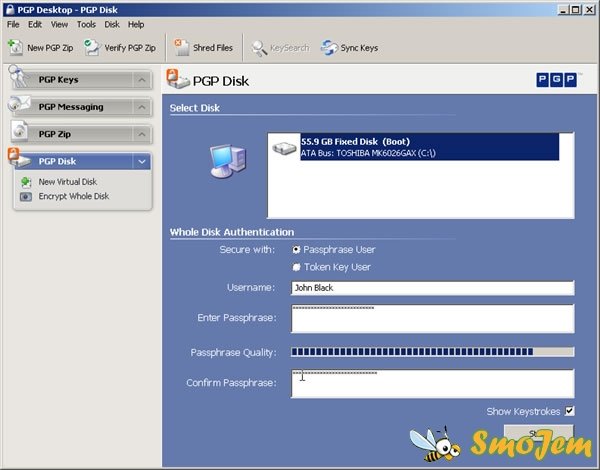Click the New Virtual Disk icon in sidebar
Viewport: 600px width, 470px height.
pos(26,182)
